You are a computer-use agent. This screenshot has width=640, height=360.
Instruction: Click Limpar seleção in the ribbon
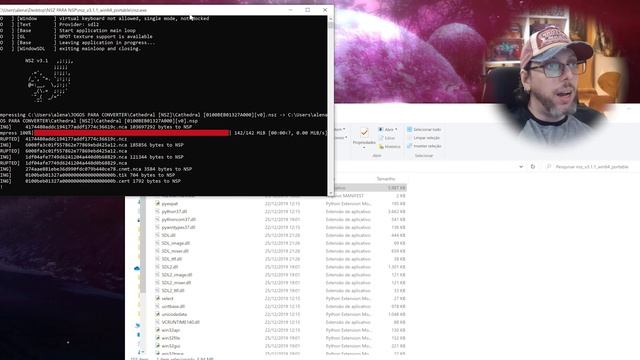[424, 138]
